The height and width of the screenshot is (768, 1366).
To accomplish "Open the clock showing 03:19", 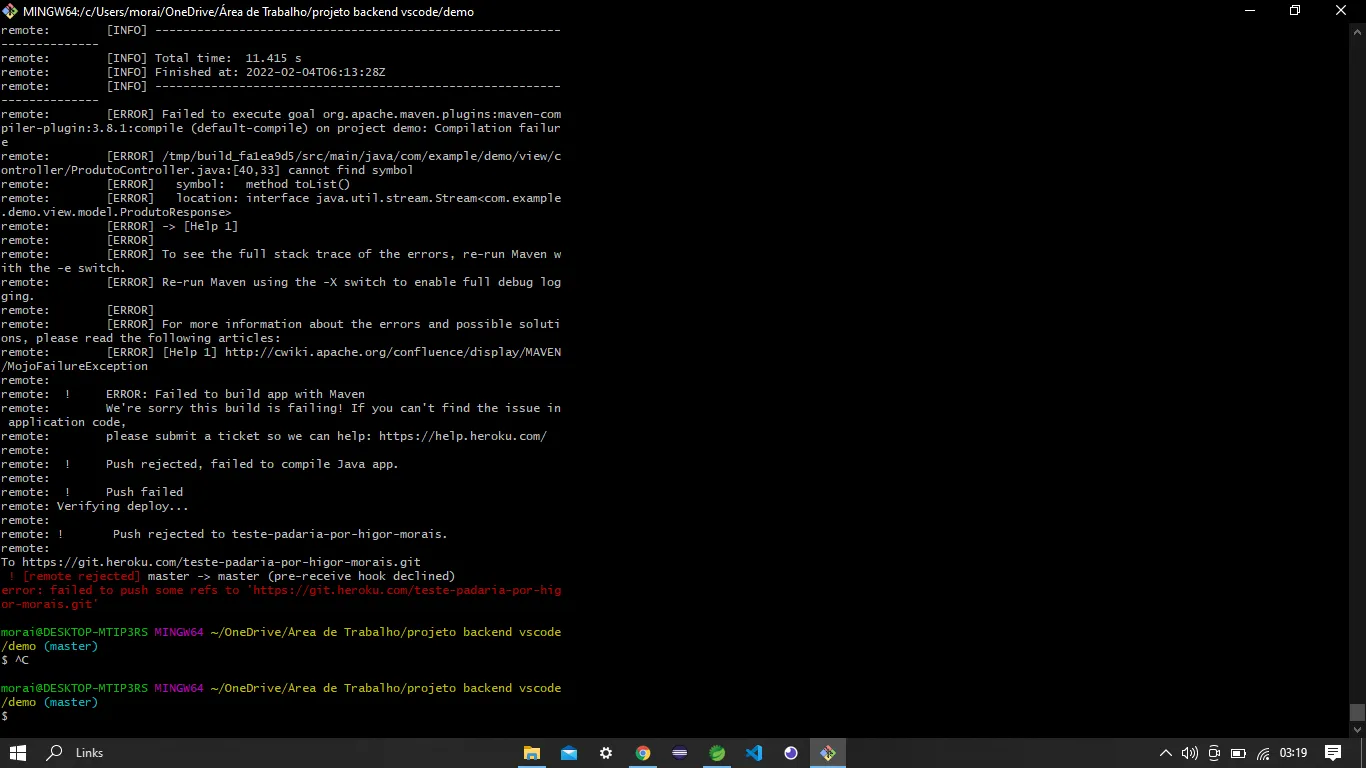I will tap(1293, 753).
